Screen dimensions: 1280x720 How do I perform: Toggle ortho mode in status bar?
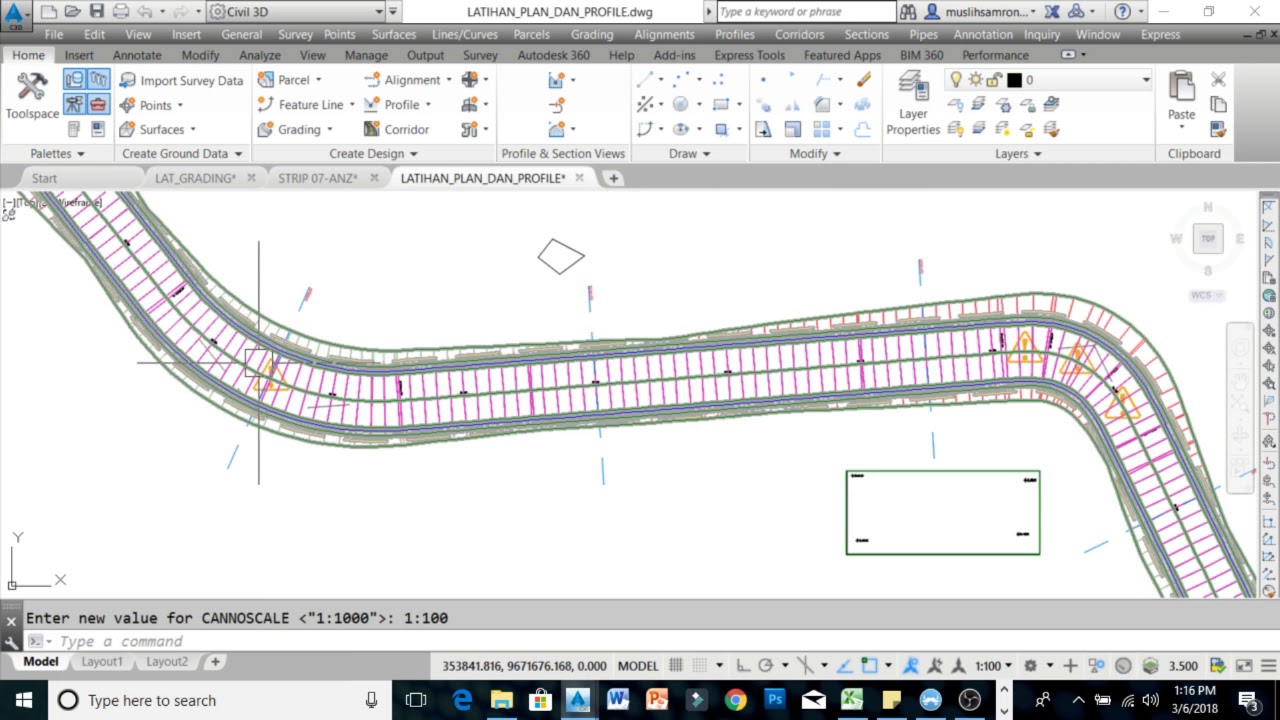click(x=743, y=666)
